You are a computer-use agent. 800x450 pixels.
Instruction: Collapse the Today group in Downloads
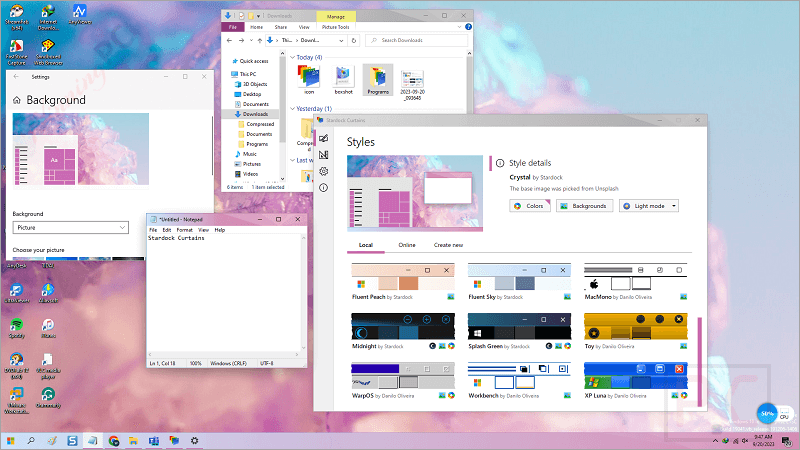[x=293, y=57]
